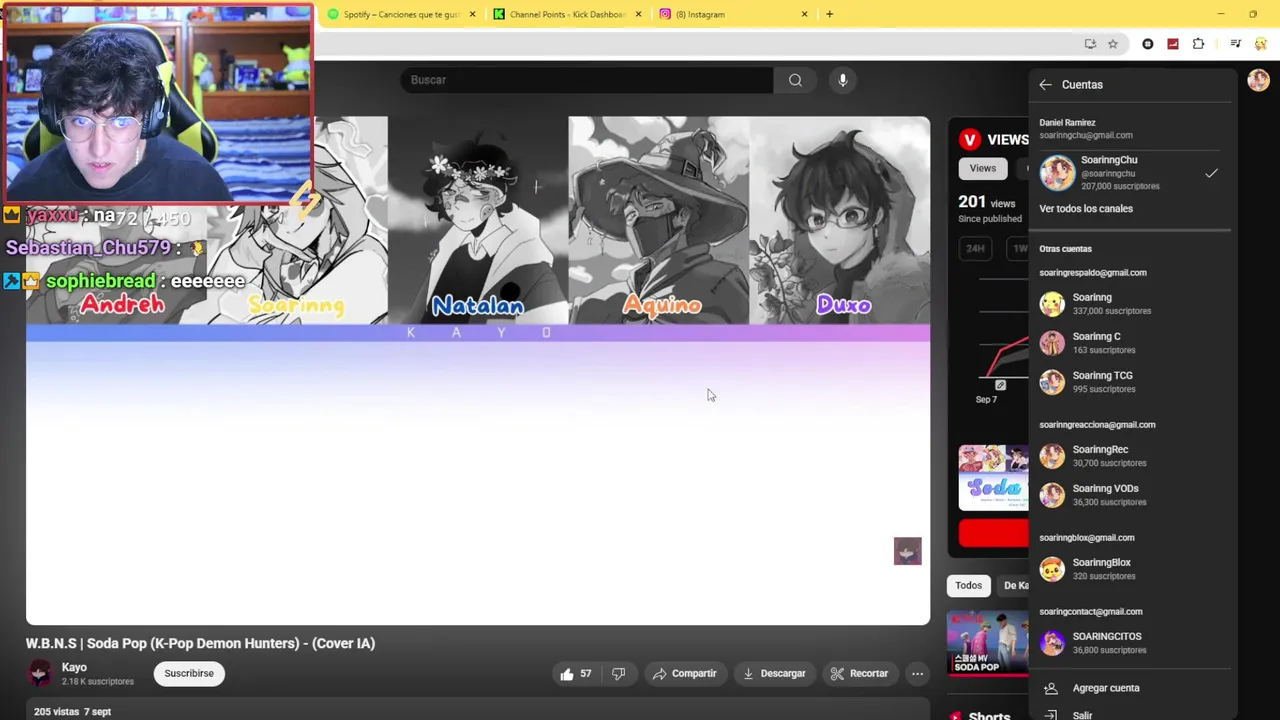Open media controls music note icon
1280x720 pixels.
pos(1236,44)
